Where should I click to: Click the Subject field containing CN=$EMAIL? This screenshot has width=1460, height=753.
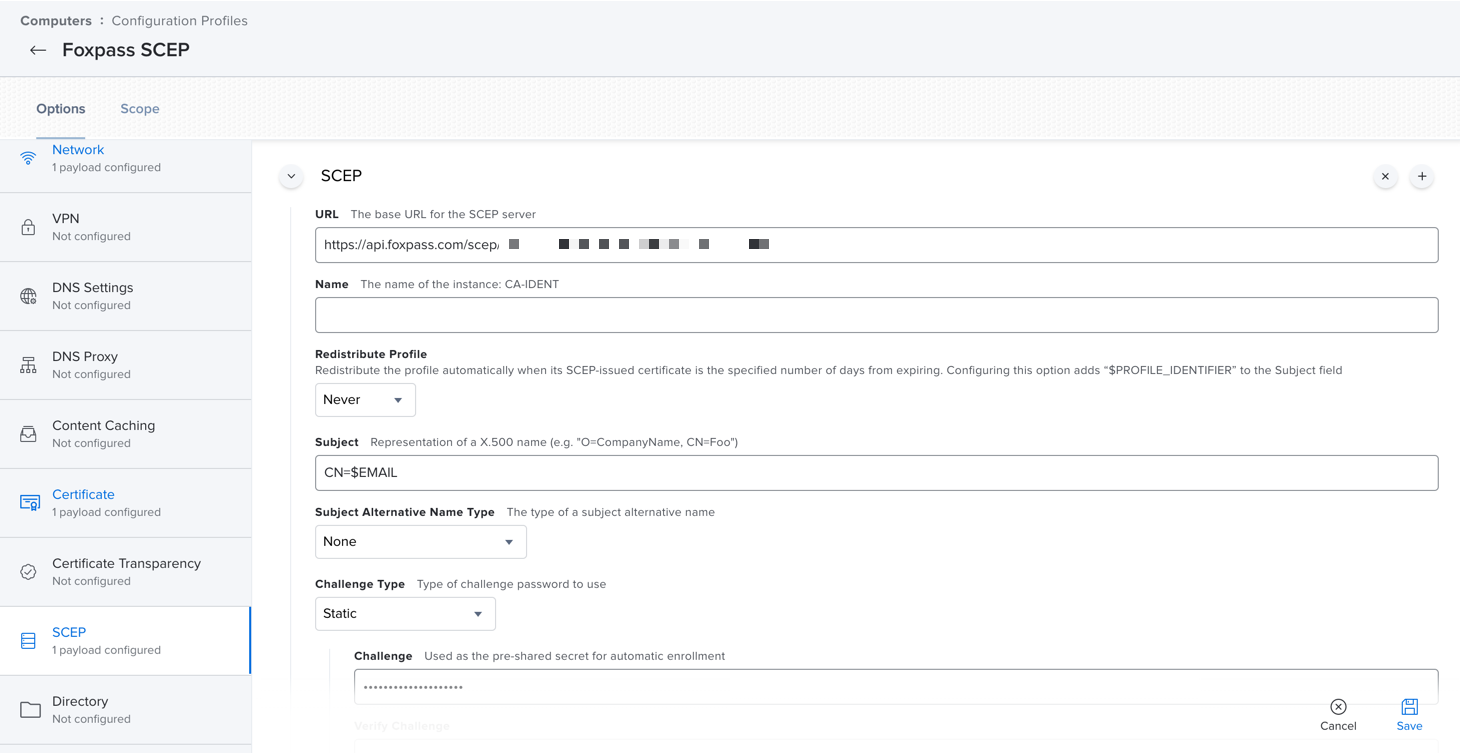[x=876, y=473]
